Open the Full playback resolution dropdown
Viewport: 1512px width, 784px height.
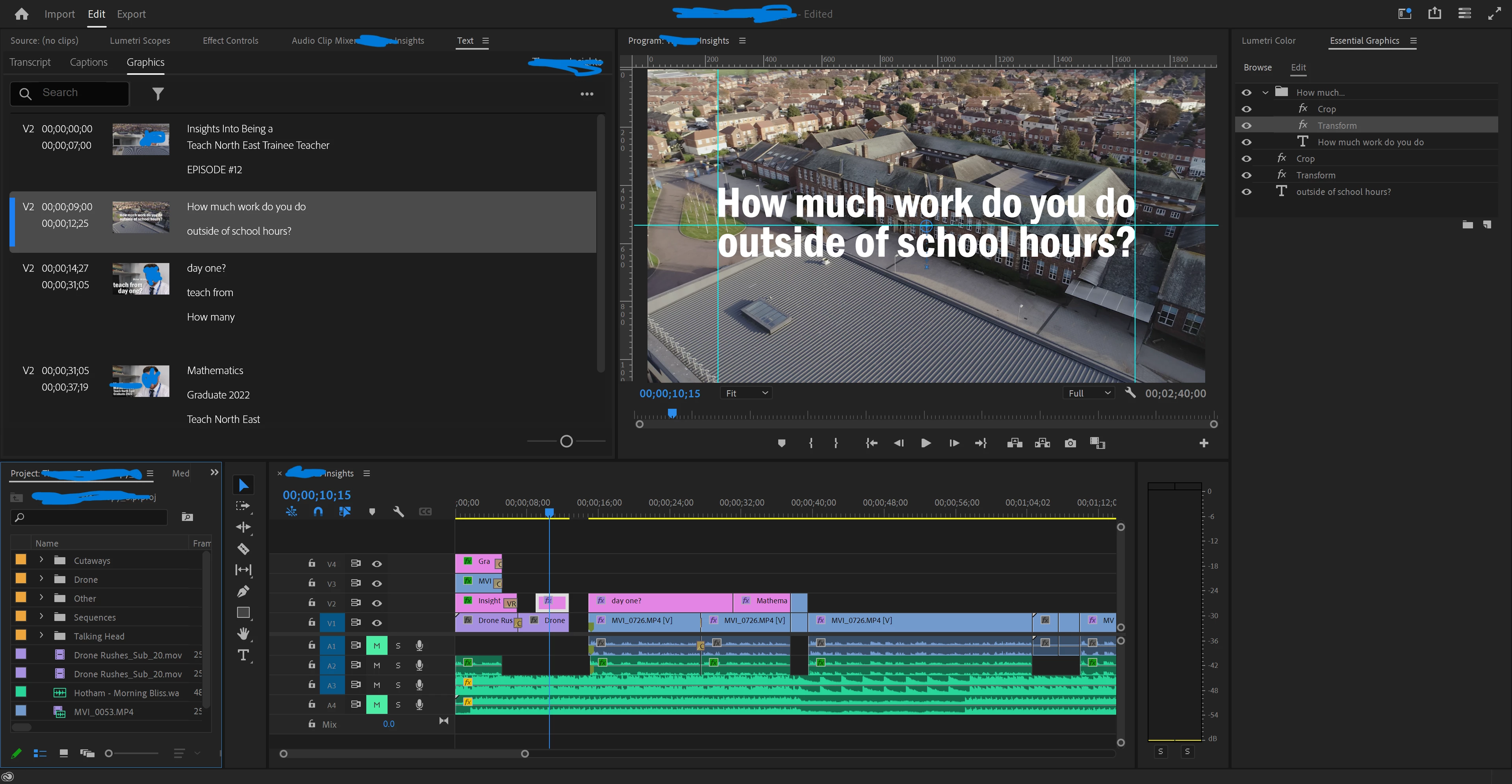click(1089, 393)
